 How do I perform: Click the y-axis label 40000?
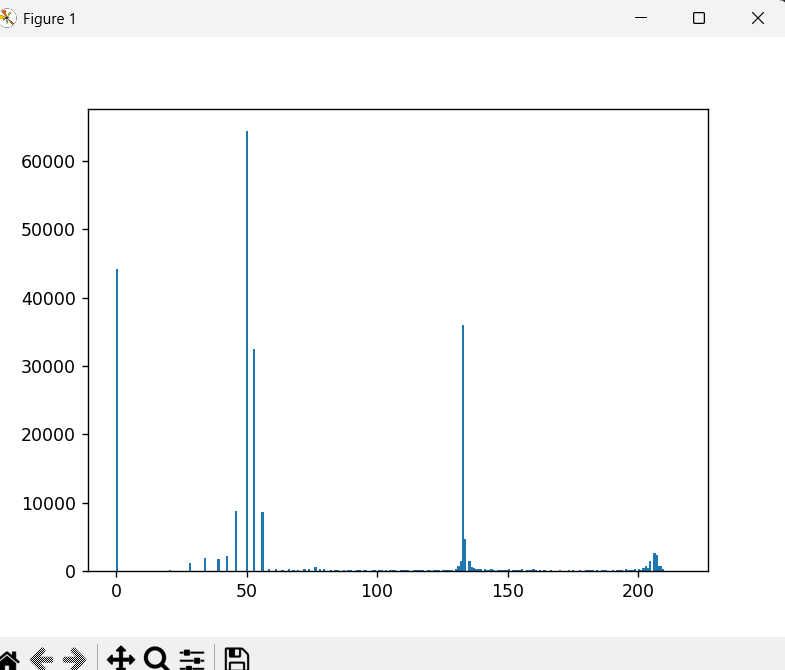48,298
